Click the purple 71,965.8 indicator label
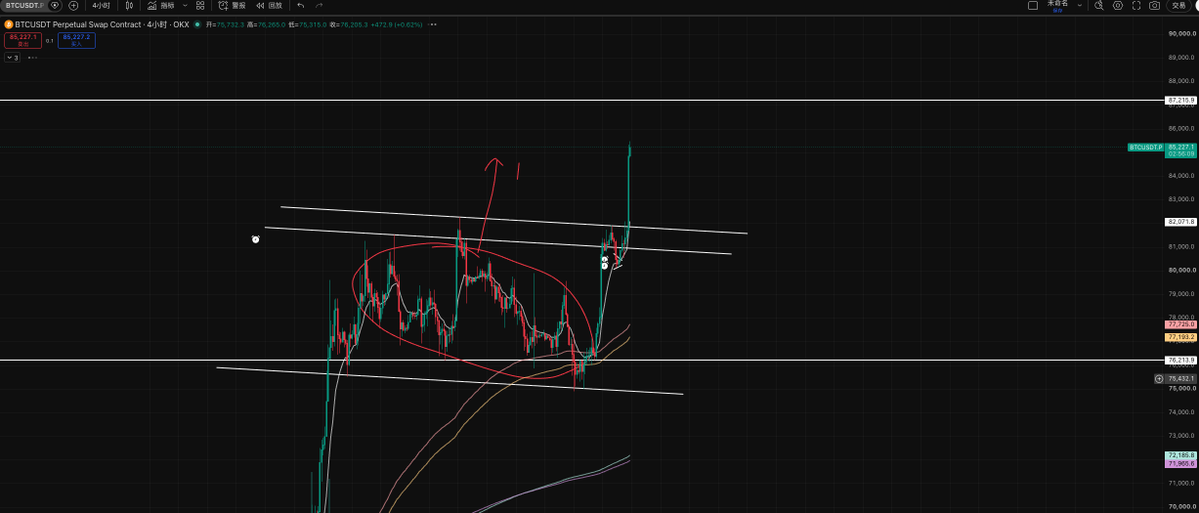1199x513 pixels. 1181,464
